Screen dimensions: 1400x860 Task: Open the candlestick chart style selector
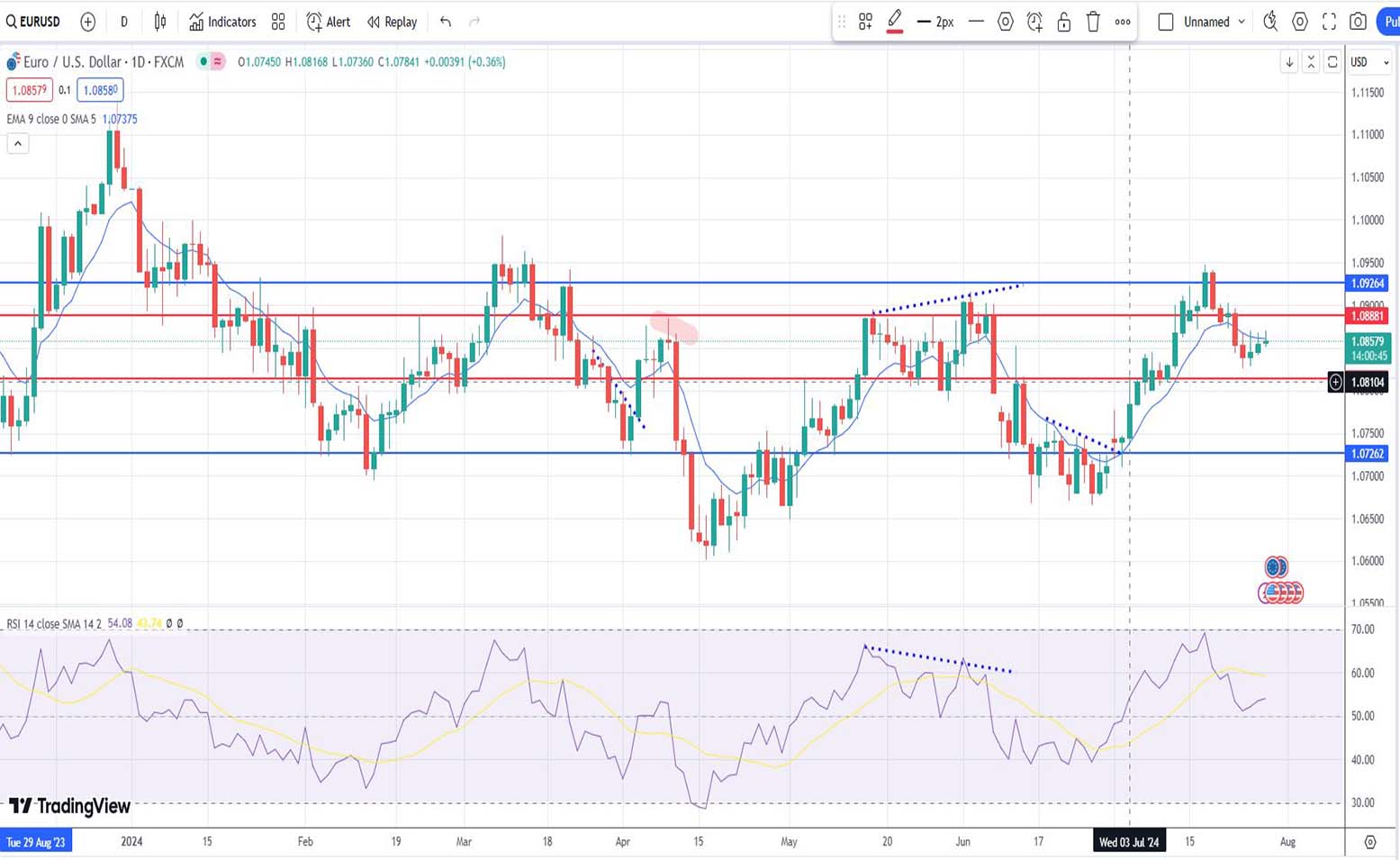[160, 22]
